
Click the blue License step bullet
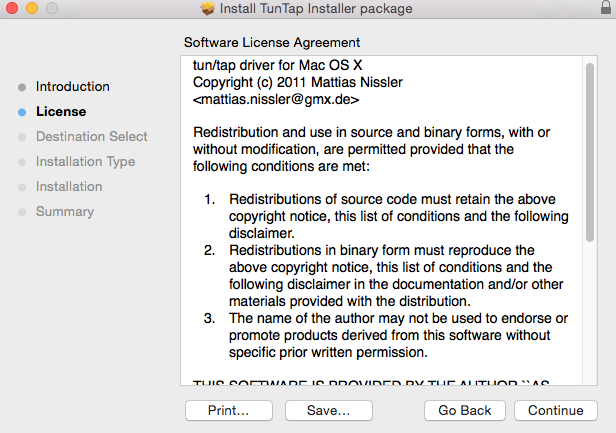22,112
